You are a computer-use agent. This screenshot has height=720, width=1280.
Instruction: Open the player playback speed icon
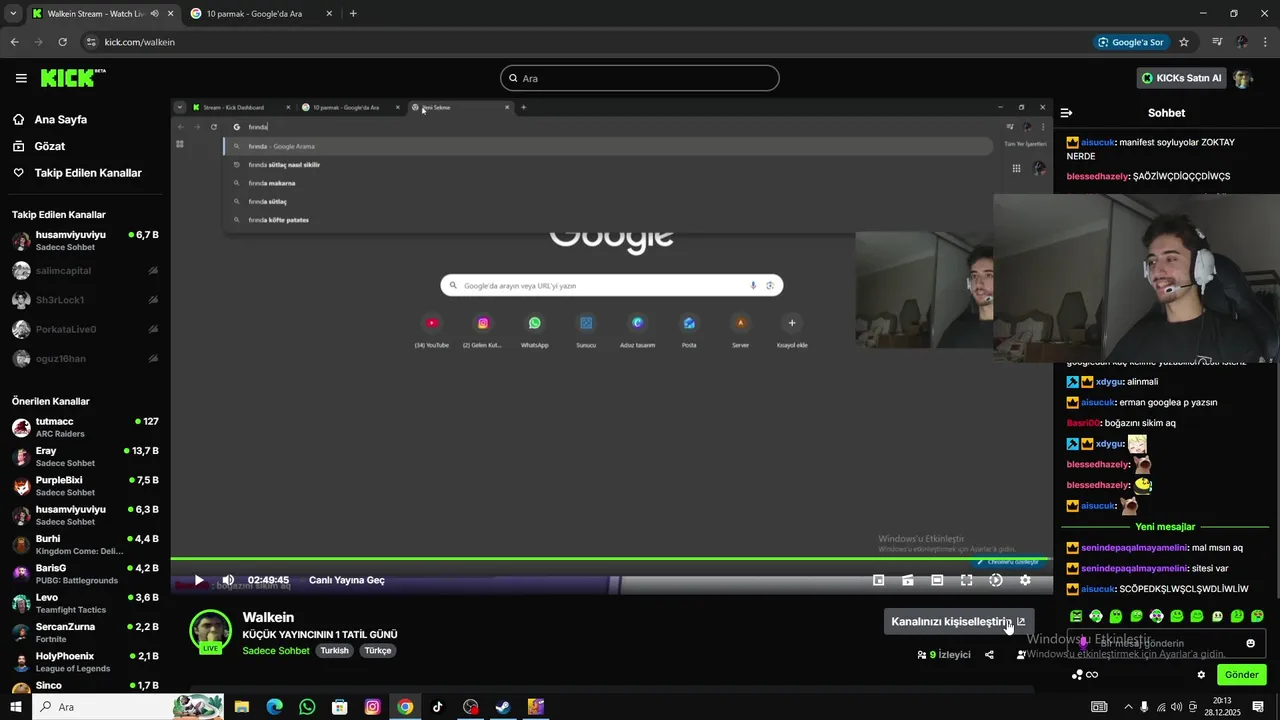[996, 580]
